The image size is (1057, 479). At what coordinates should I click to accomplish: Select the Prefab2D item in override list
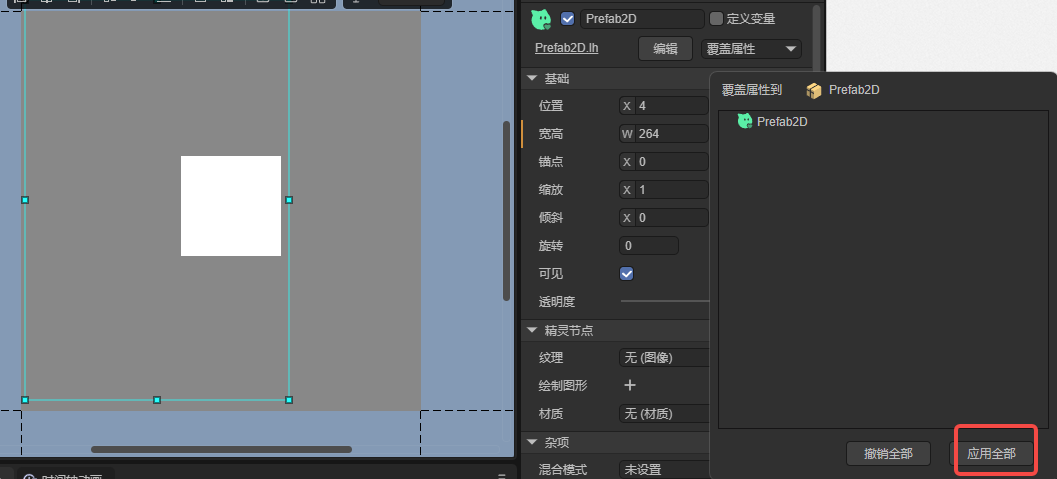(781, 122)
